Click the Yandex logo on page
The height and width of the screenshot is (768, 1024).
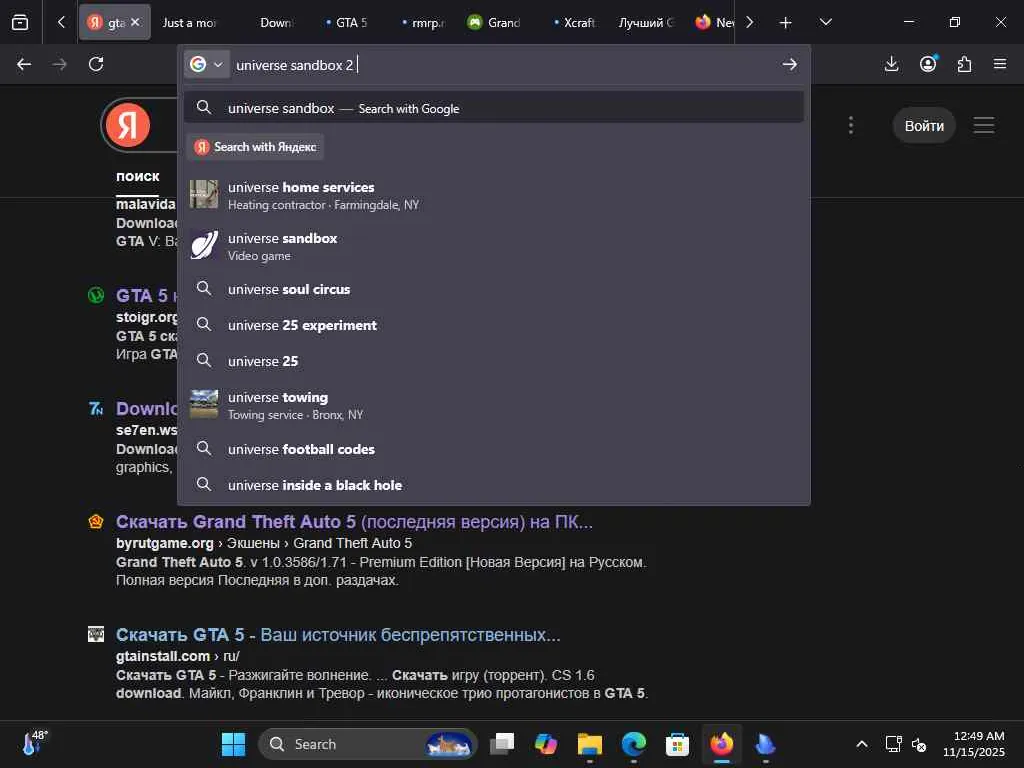coord(128,124)
